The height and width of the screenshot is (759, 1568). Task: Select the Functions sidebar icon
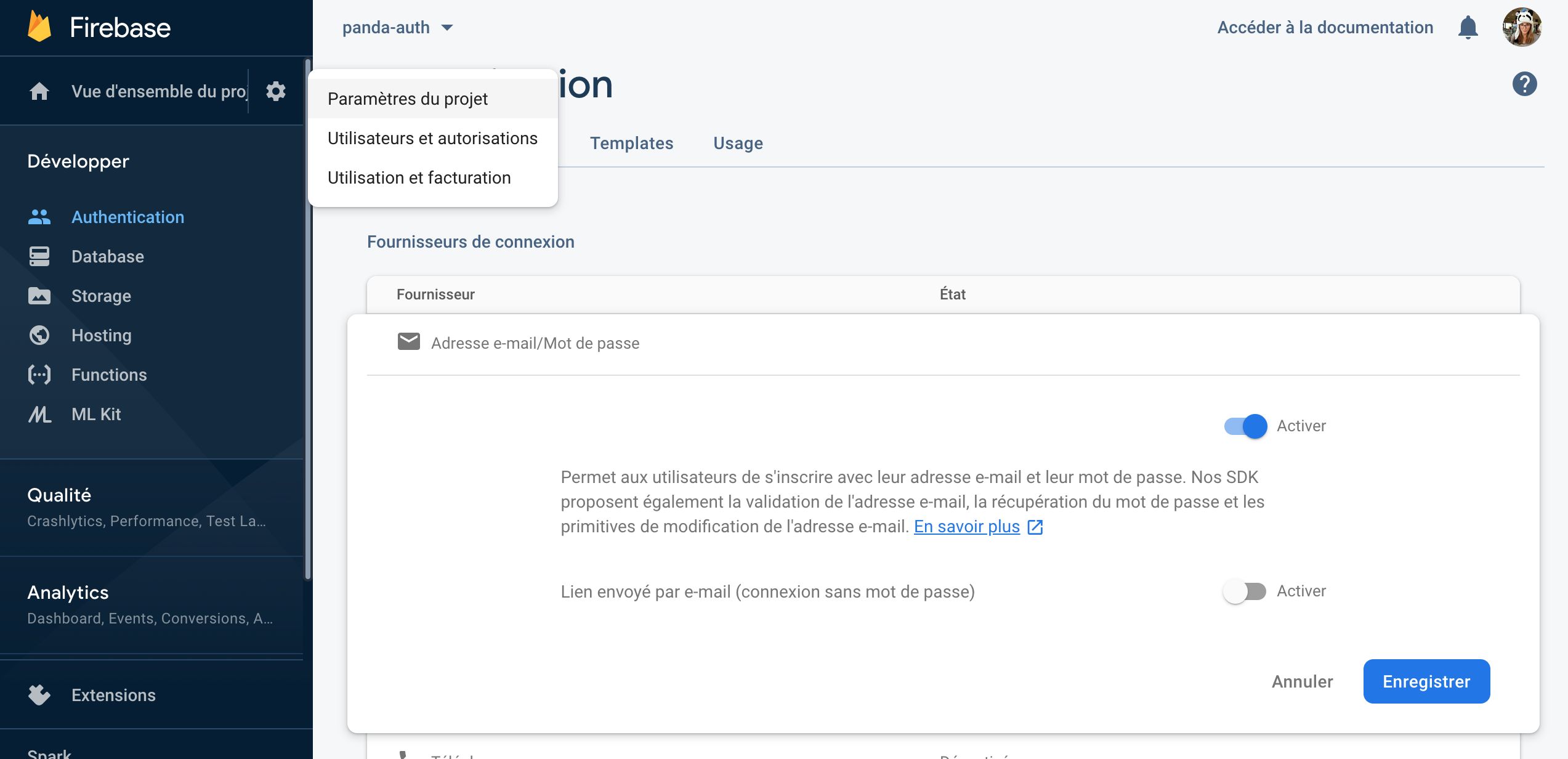coord(40,375)
